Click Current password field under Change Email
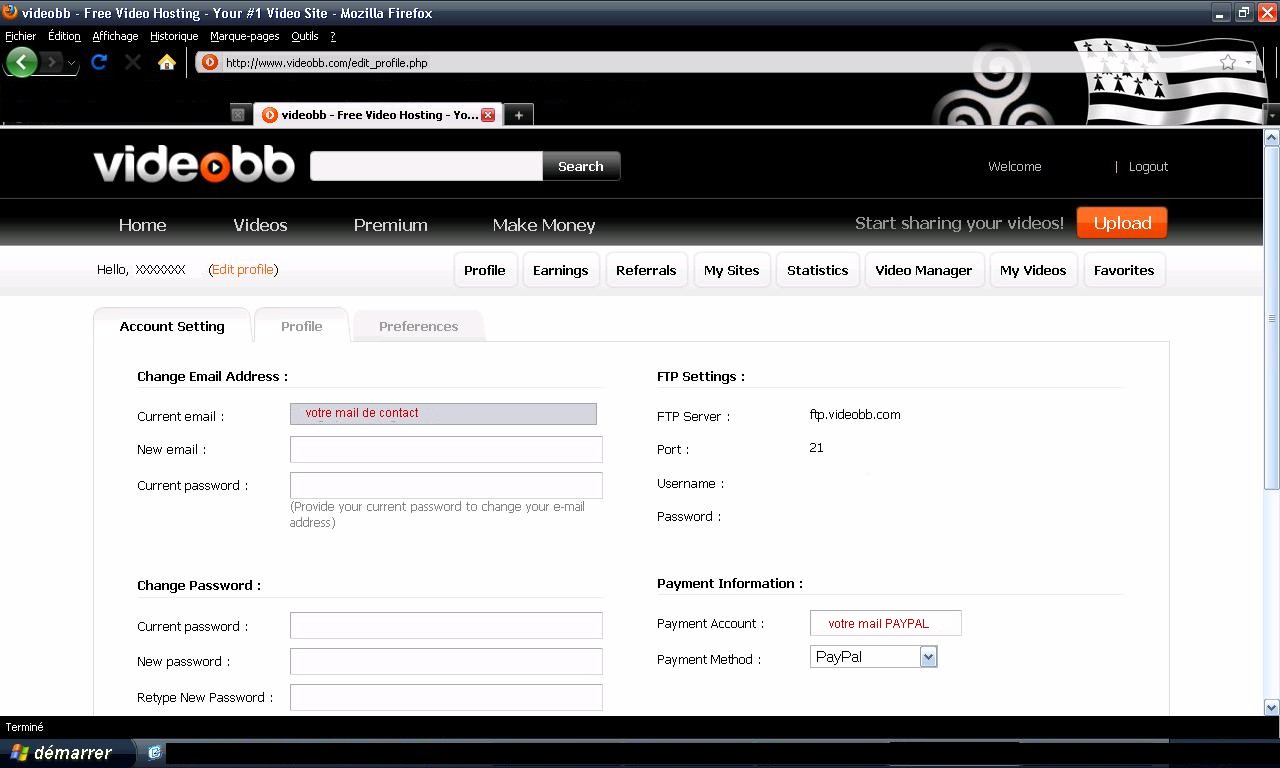This screenshot has width=1280, height=768. 446,485
